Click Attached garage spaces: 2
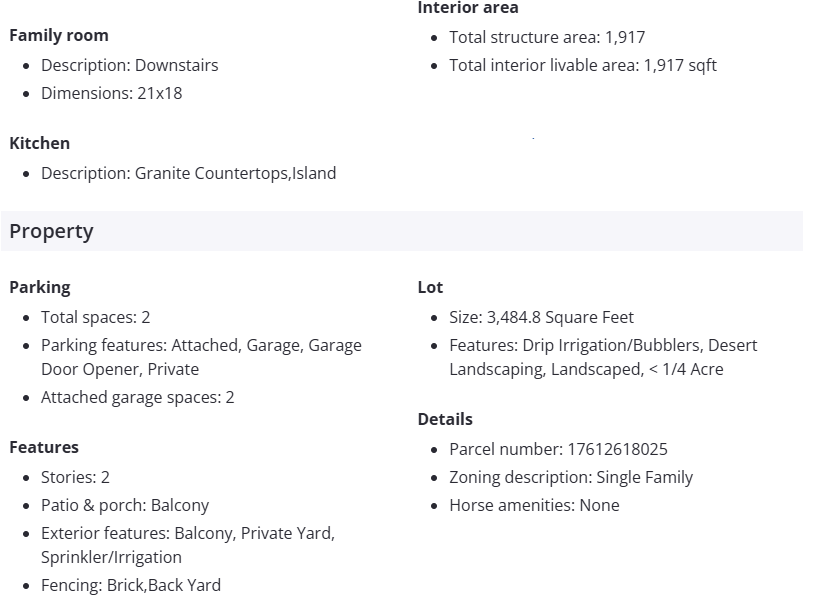Screen dimensions: 840x604 click(x=137, y=397)
